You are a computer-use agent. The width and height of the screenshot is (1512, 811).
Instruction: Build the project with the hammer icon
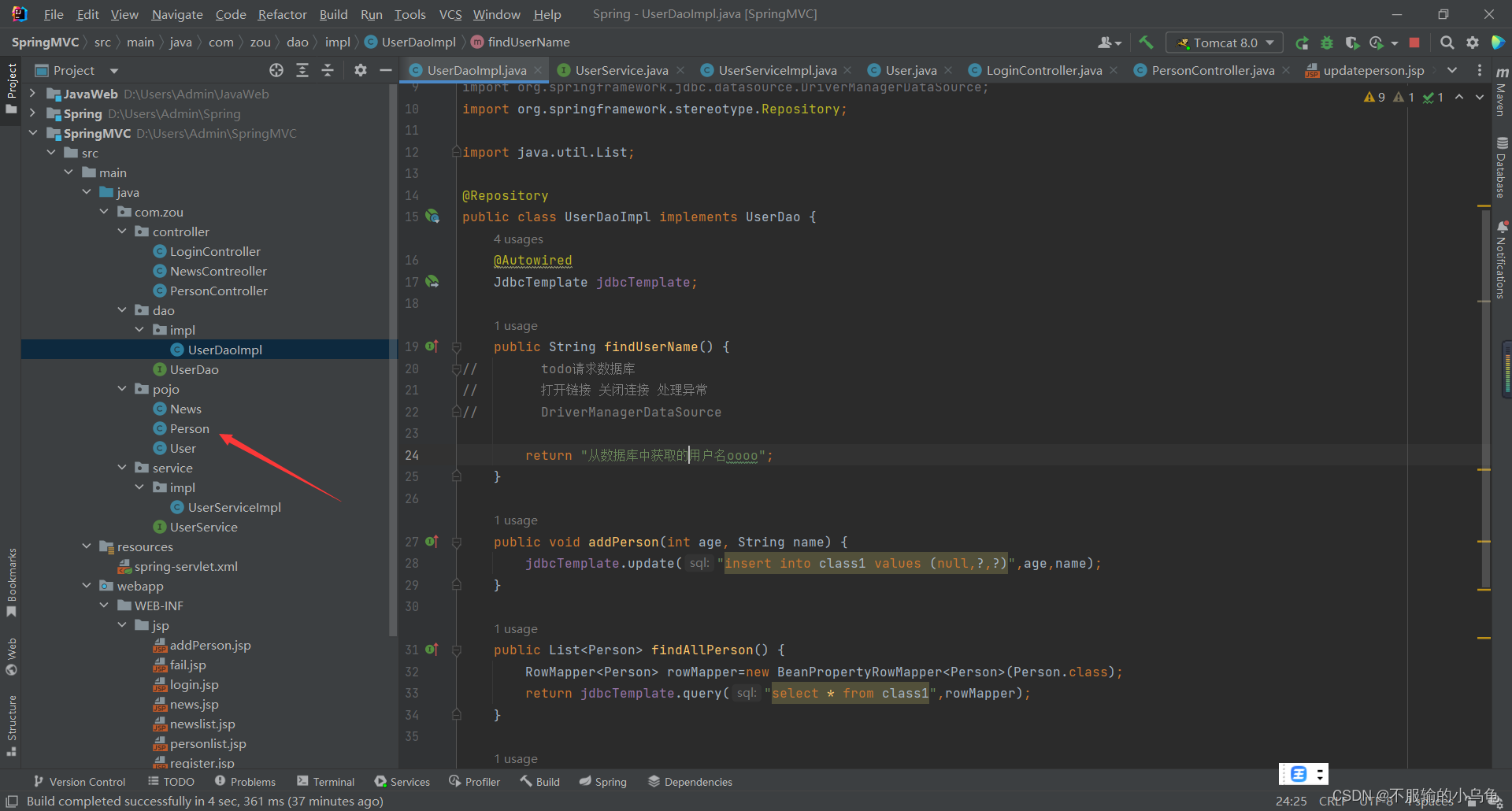pos(1147,42)
